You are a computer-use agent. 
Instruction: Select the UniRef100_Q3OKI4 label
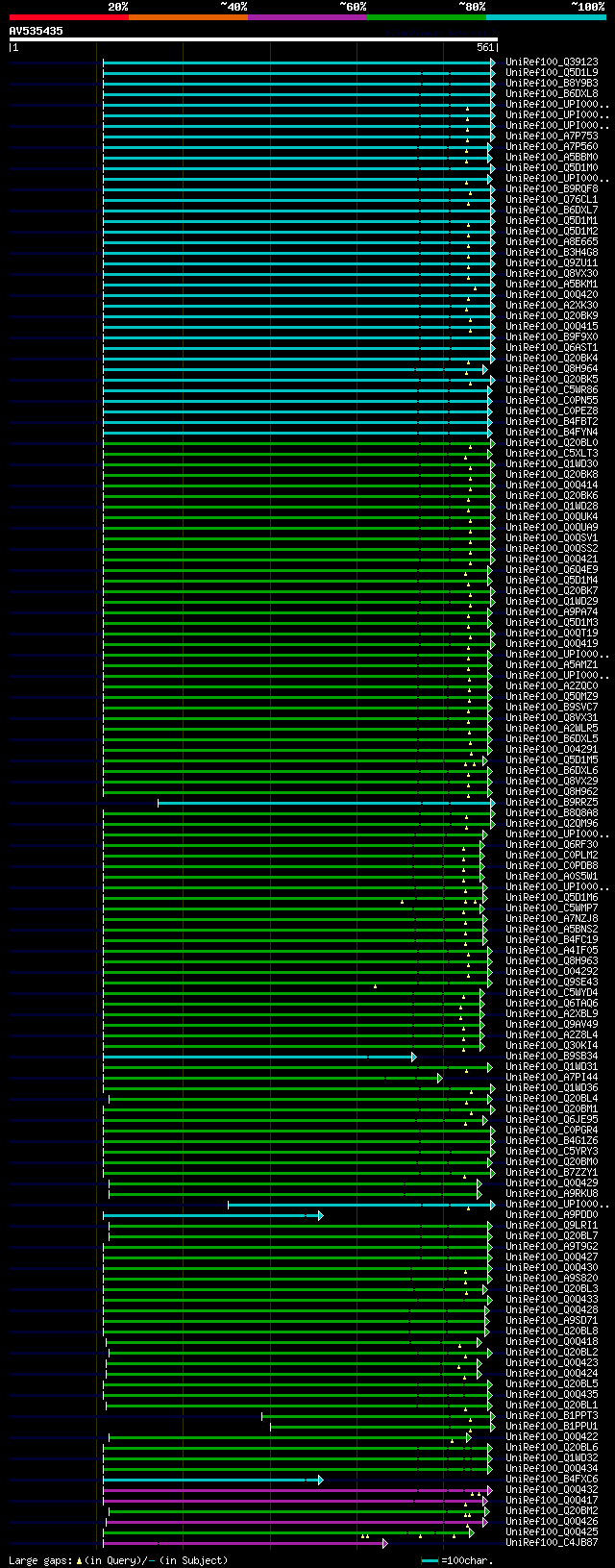click(552, 1046)
